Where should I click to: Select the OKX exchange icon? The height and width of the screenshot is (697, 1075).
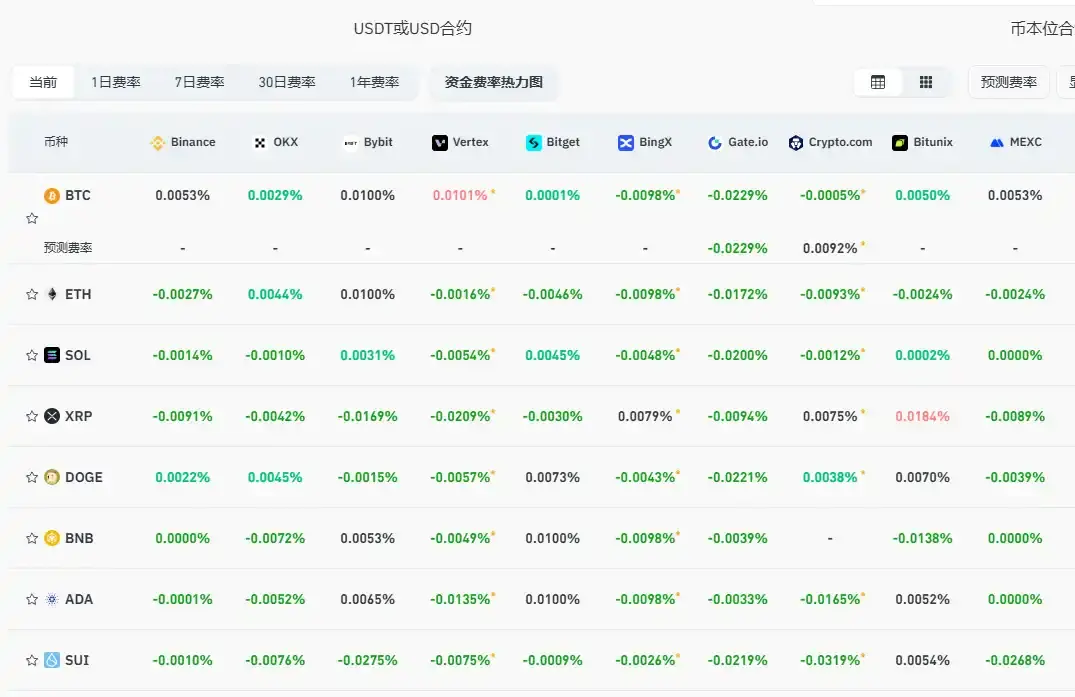click(x=258, y=142)
